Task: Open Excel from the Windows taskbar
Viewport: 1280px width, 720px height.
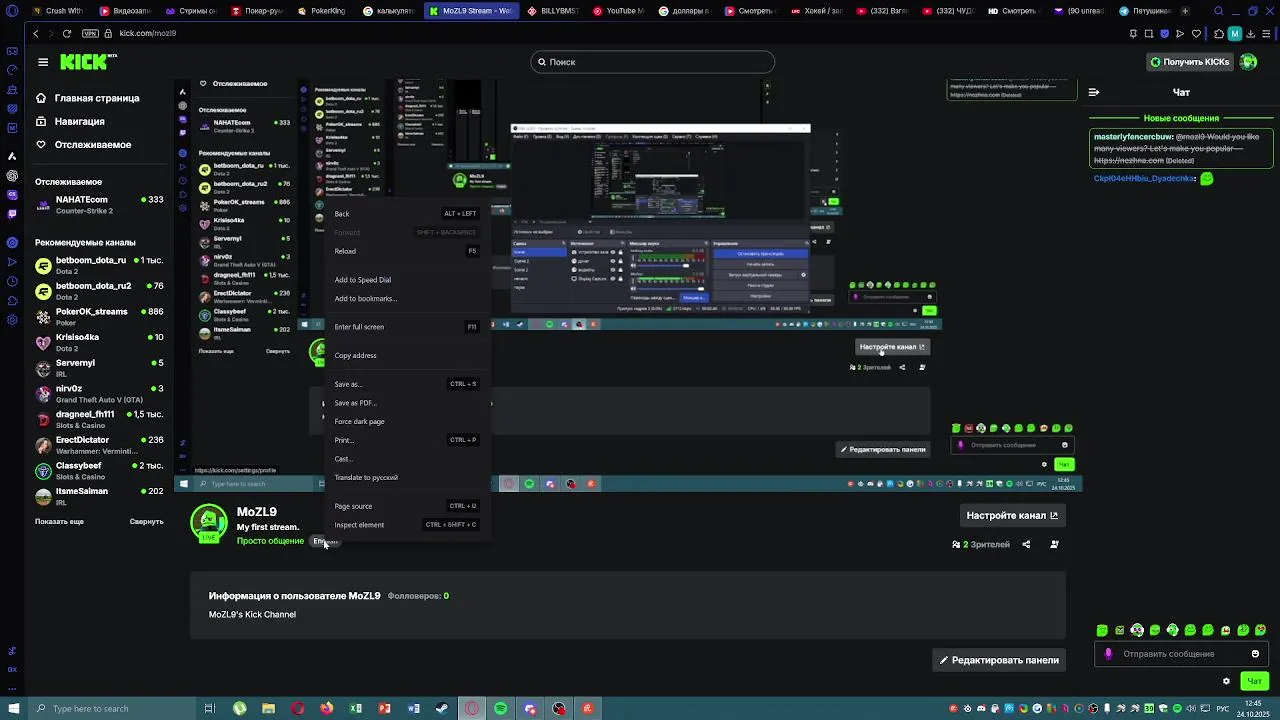Action: click(356, 708)
